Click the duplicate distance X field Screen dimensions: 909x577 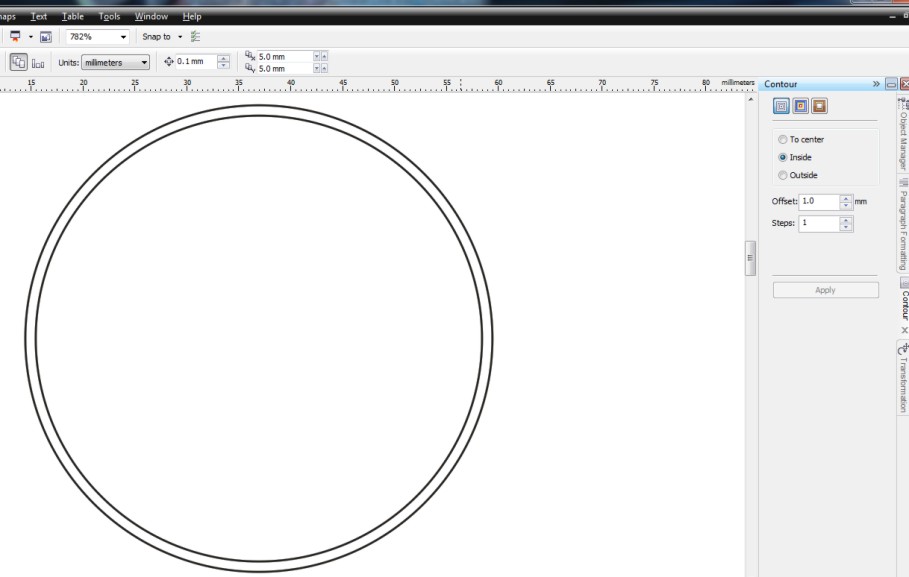285,56
